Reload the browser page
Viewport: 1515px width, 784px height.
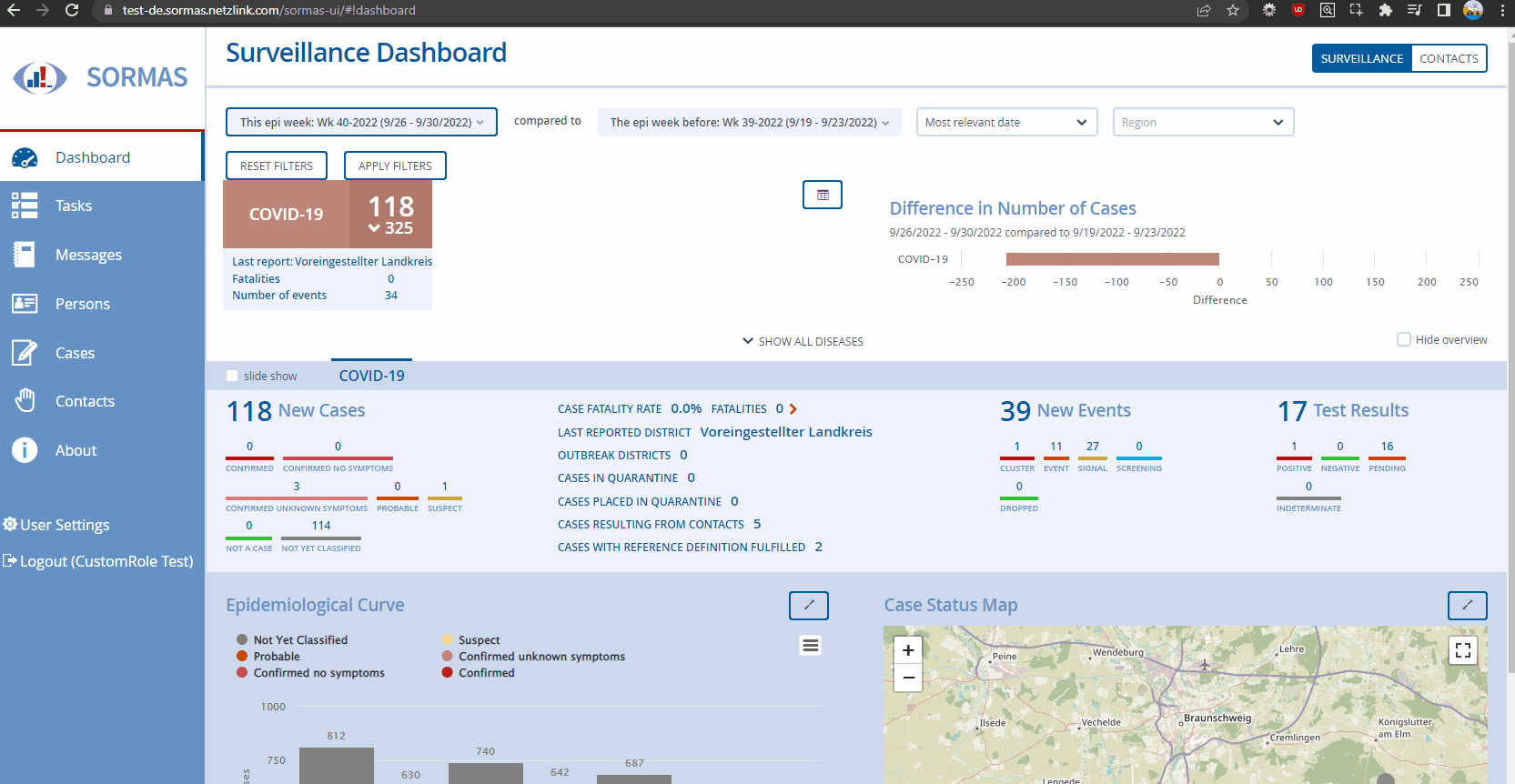coord(72,11)
